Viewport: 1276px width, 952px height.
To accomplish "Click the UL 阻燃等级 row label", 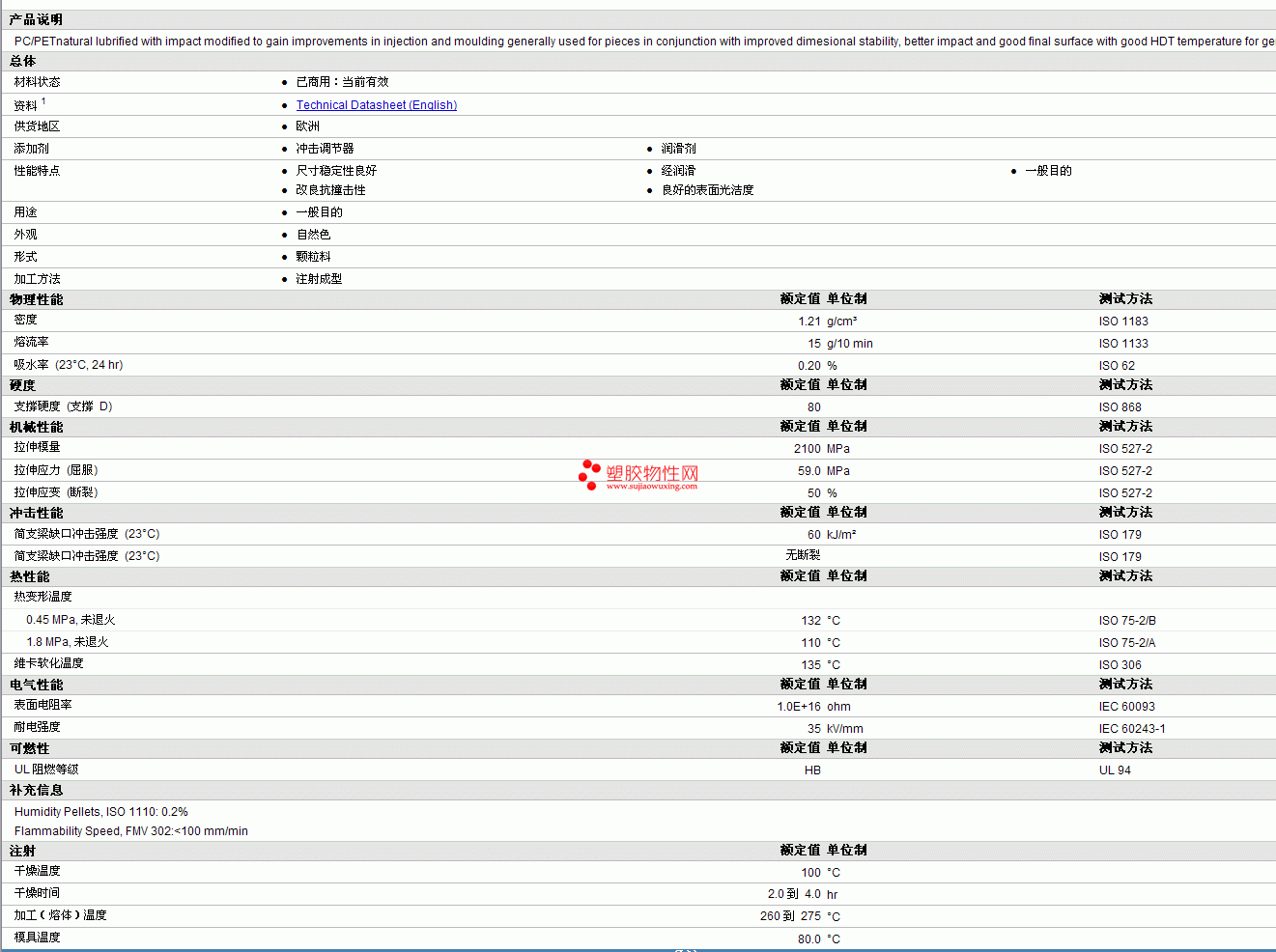I will (x=46, y=770).
